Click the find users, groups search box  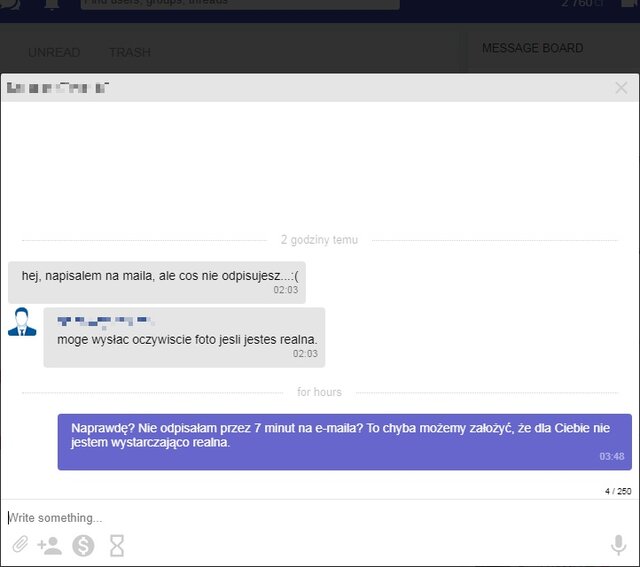240,3
